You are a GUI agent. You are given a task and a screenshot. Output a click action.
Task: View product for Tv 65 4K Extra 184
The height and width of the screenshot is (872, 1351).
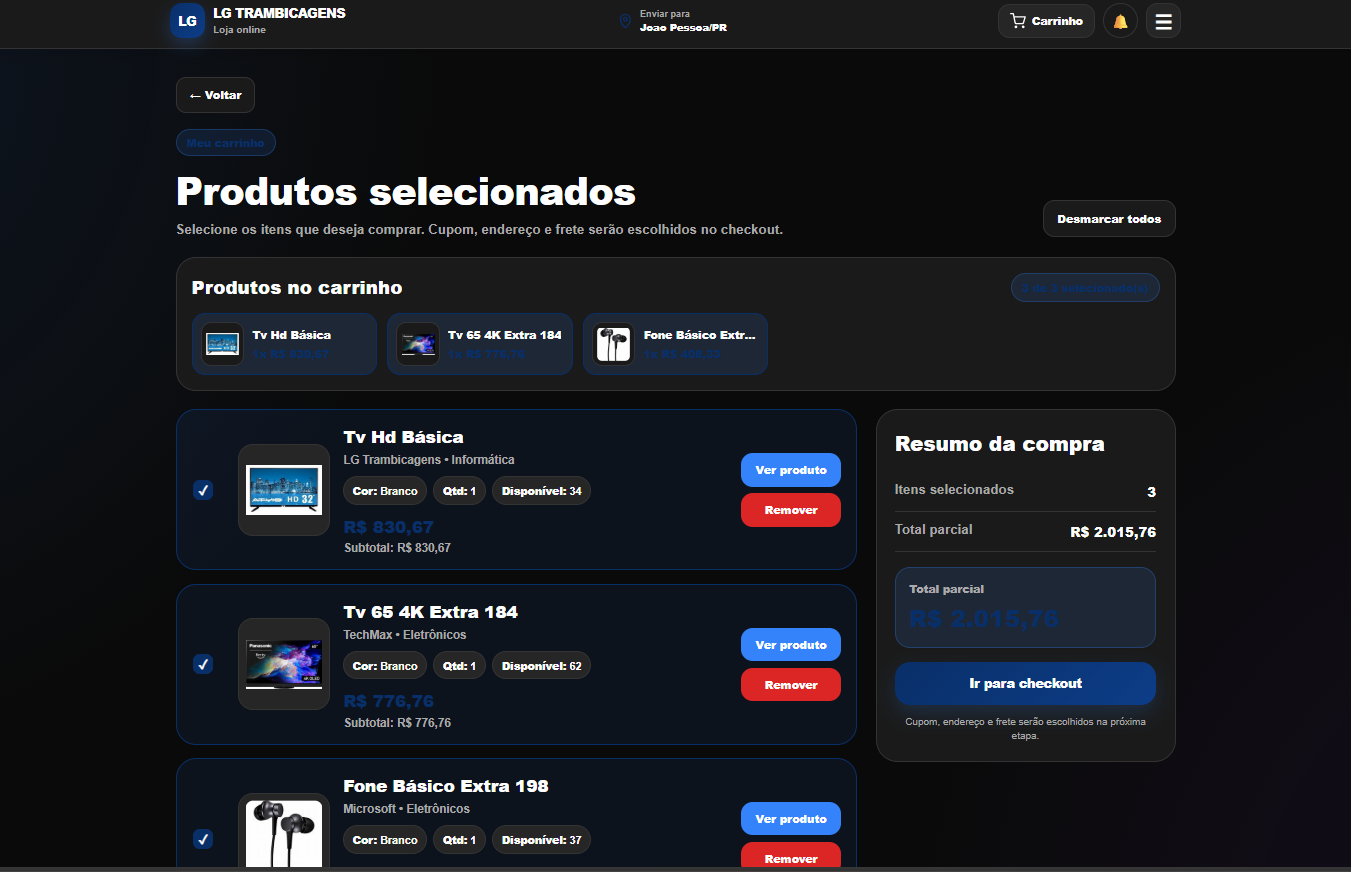point(791,645)
